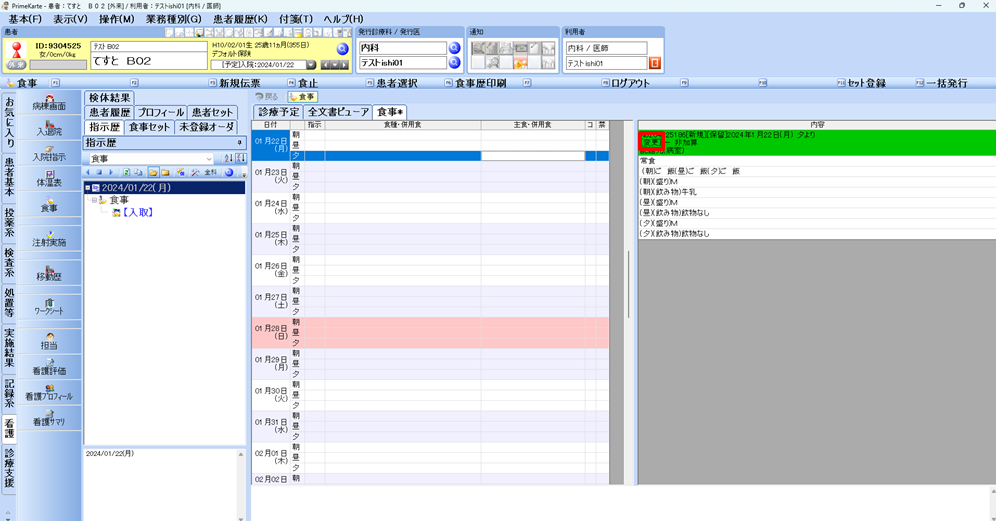Screen dimensions: 997x521
Task: Open the 看護評価 nursing evaluation icon
Action: [x=49, y=367]
